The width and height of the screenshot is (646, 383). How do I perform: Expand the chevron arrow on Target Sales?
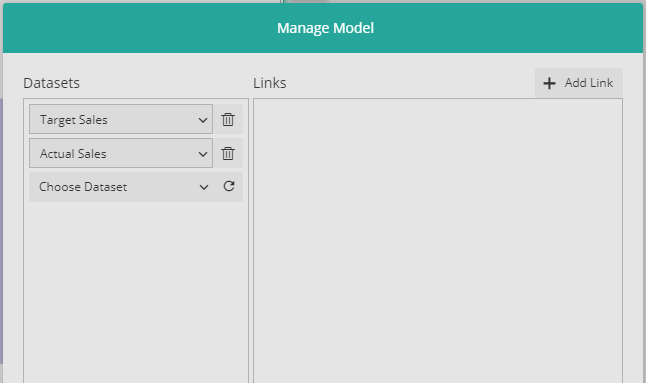[202, 120]
